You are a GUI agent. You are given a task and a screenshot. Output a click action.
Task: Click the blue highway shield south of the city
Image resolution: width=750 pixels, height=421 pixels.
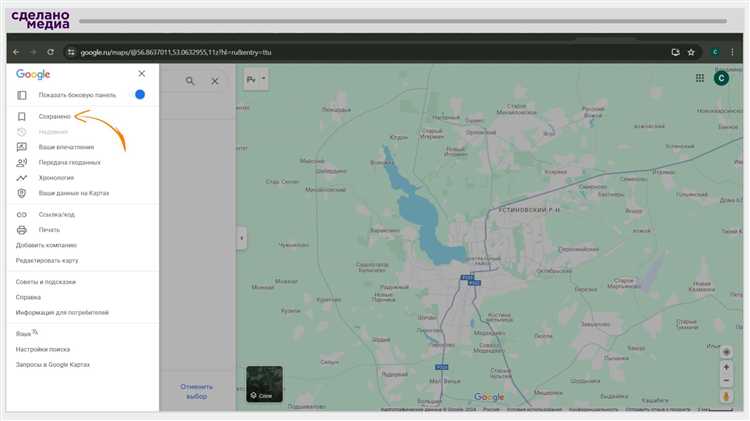441,367
